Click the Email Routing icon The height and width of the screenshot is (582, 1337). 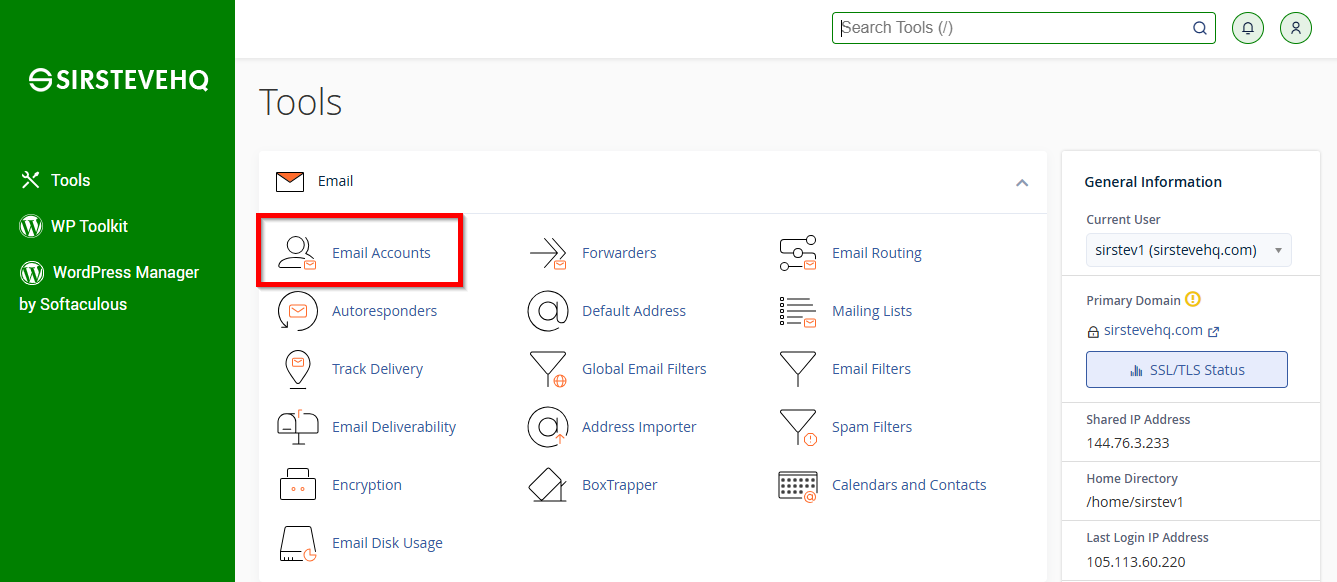click(797, 253)
